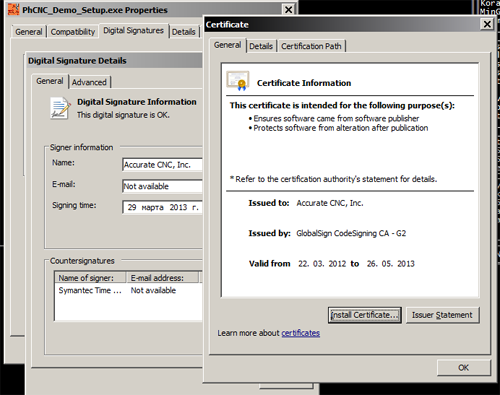Click the Install Certificate button
This screenshot has width=500, height=395.
pyautogui.click(x=365, y=315)
